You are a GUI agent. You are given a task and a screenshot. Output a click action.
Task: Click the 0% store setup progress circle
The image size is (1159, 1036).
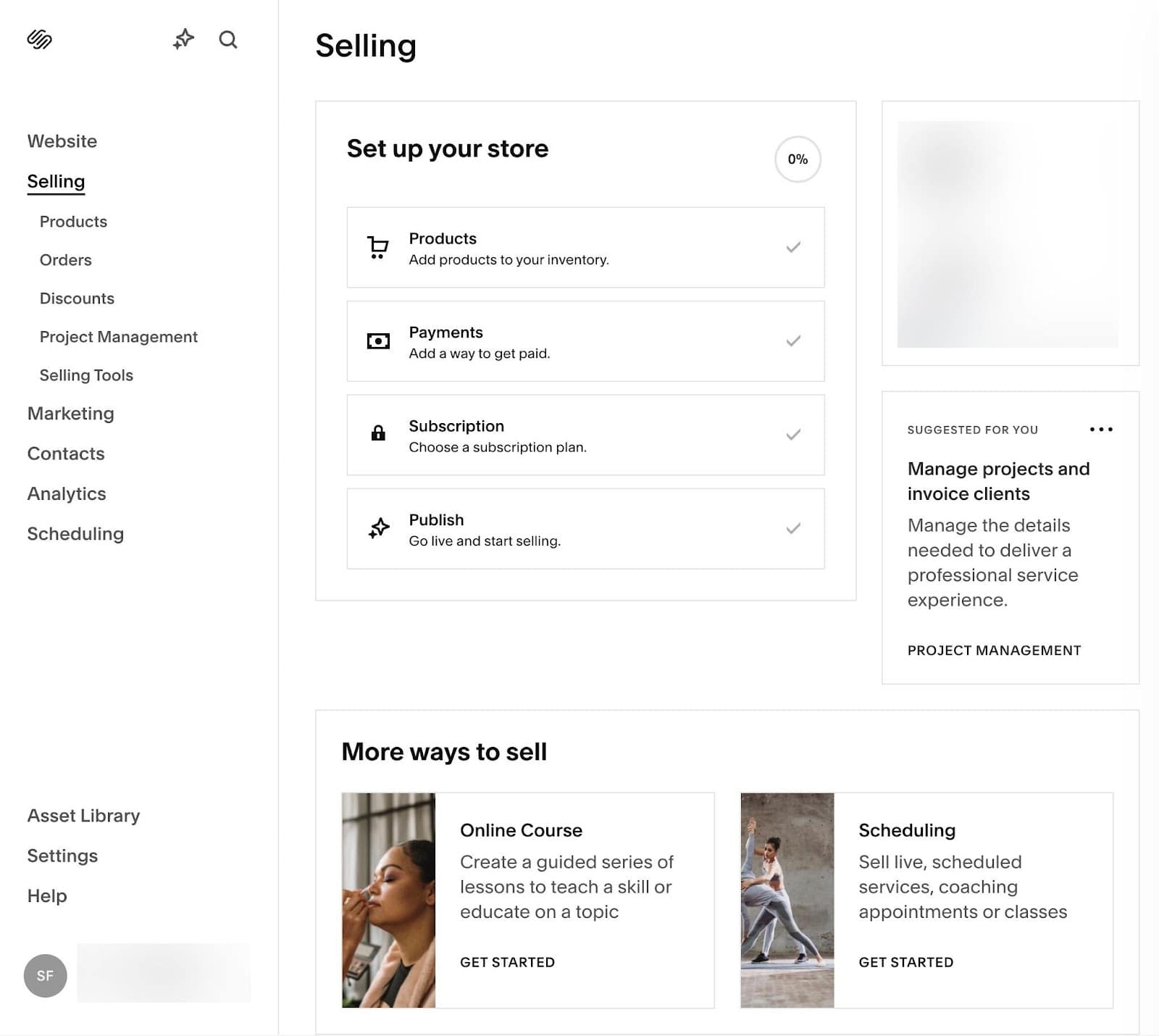point(797,159)
